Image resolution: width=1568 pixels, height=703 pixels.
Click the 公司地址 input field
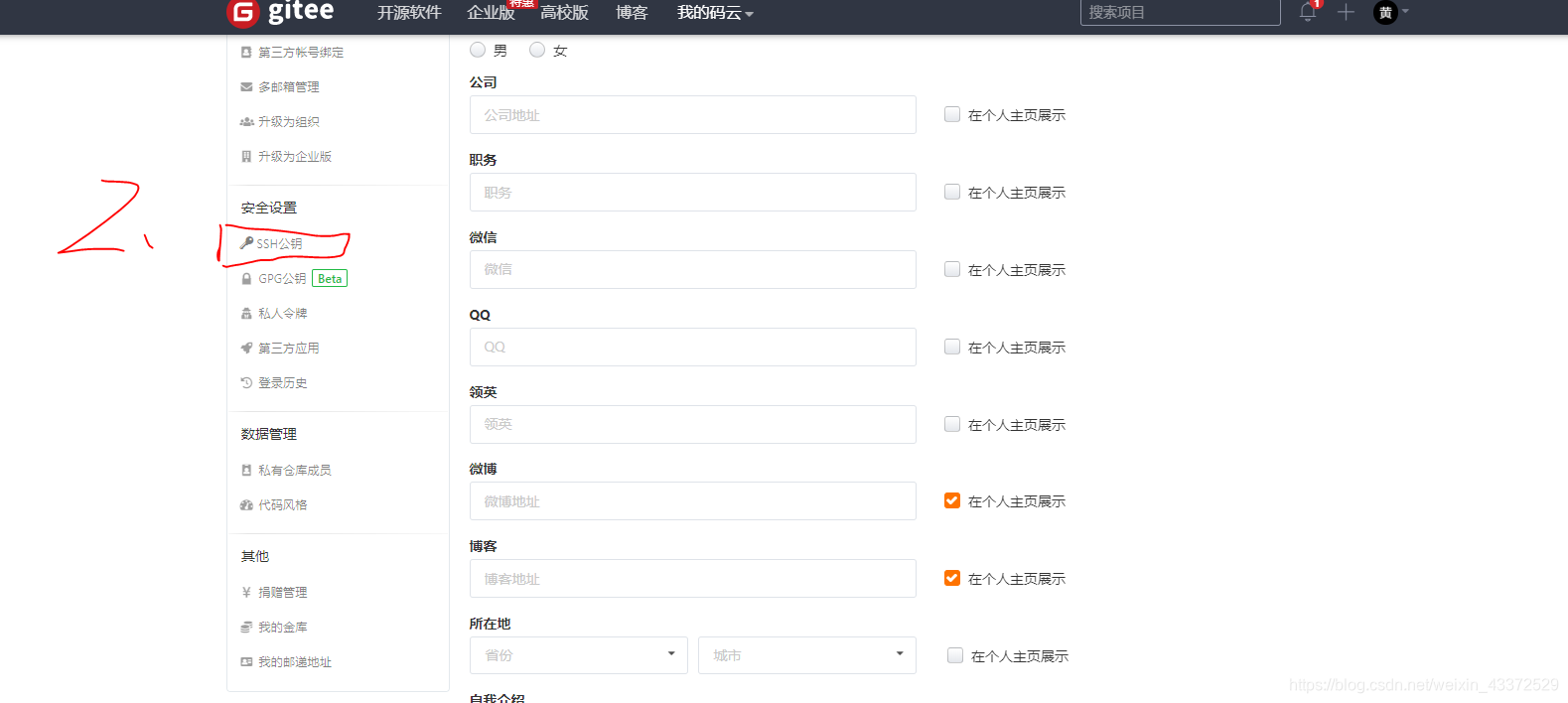click(693, 114)
